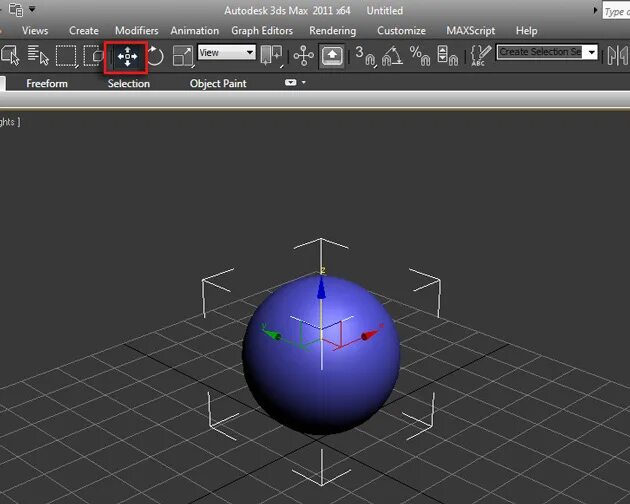Open the Select by Name tool
The width and height of the screenshot is (630, 504).
(38, 55)
